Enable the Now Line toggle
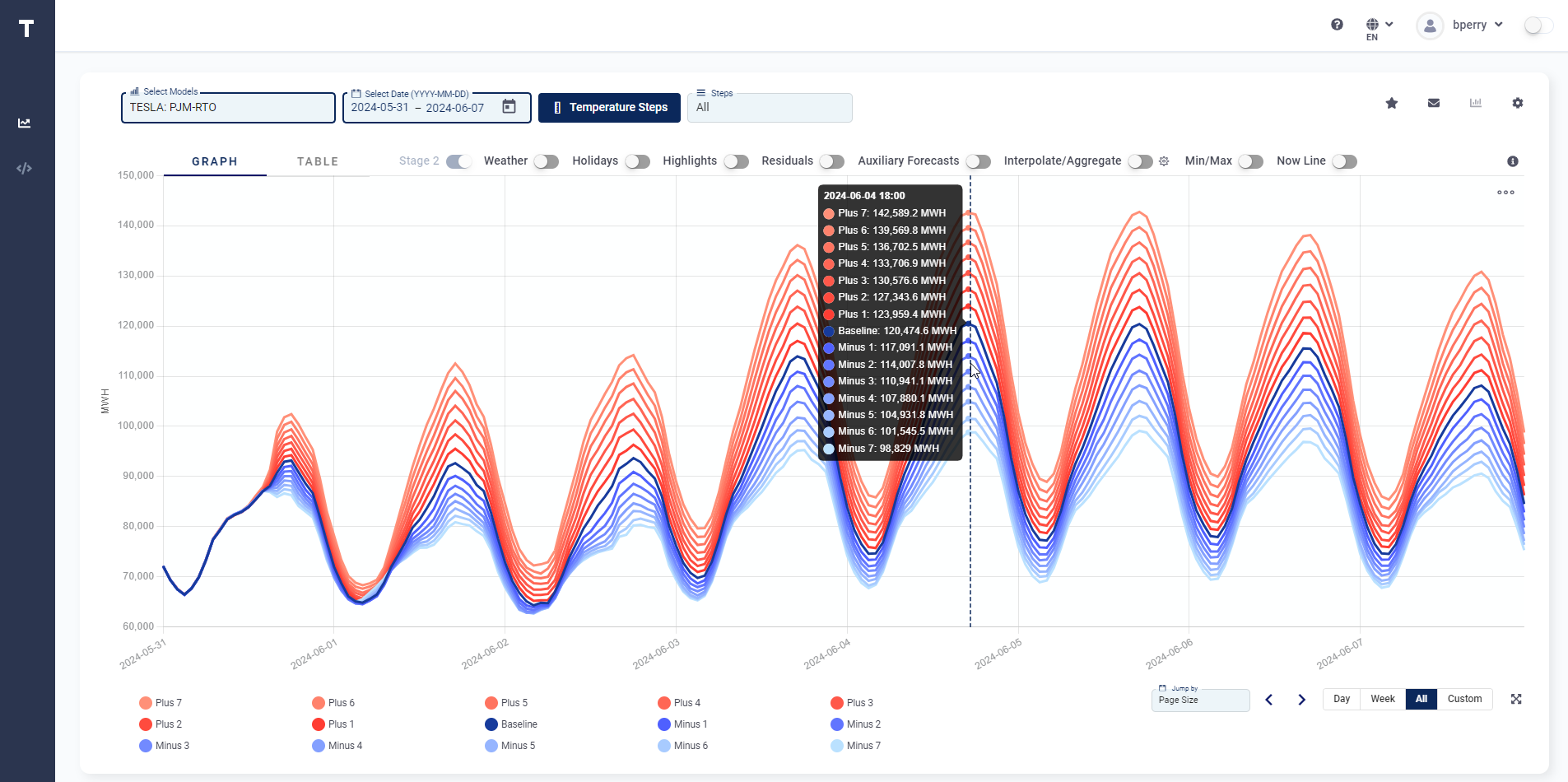 (1346, 161)
